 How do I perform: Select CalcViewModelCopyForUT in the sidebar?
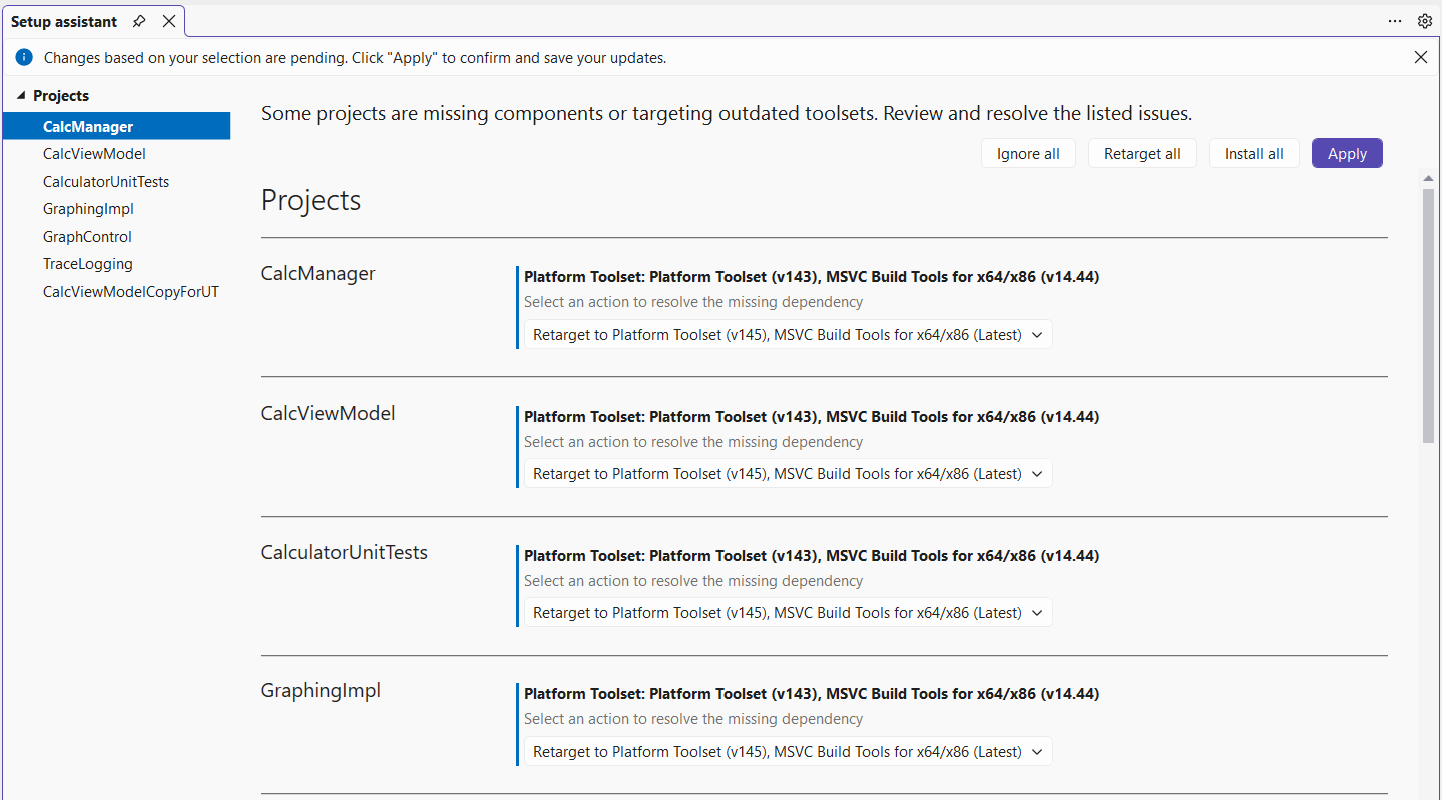[x=131, y=291]
